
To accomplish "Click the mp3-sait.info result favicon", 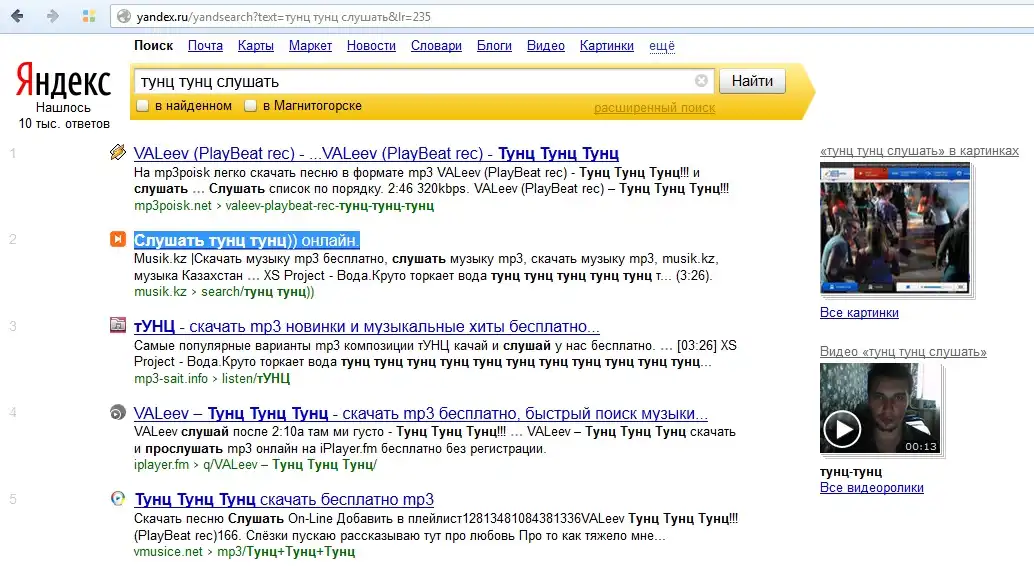I will [118, 326].
